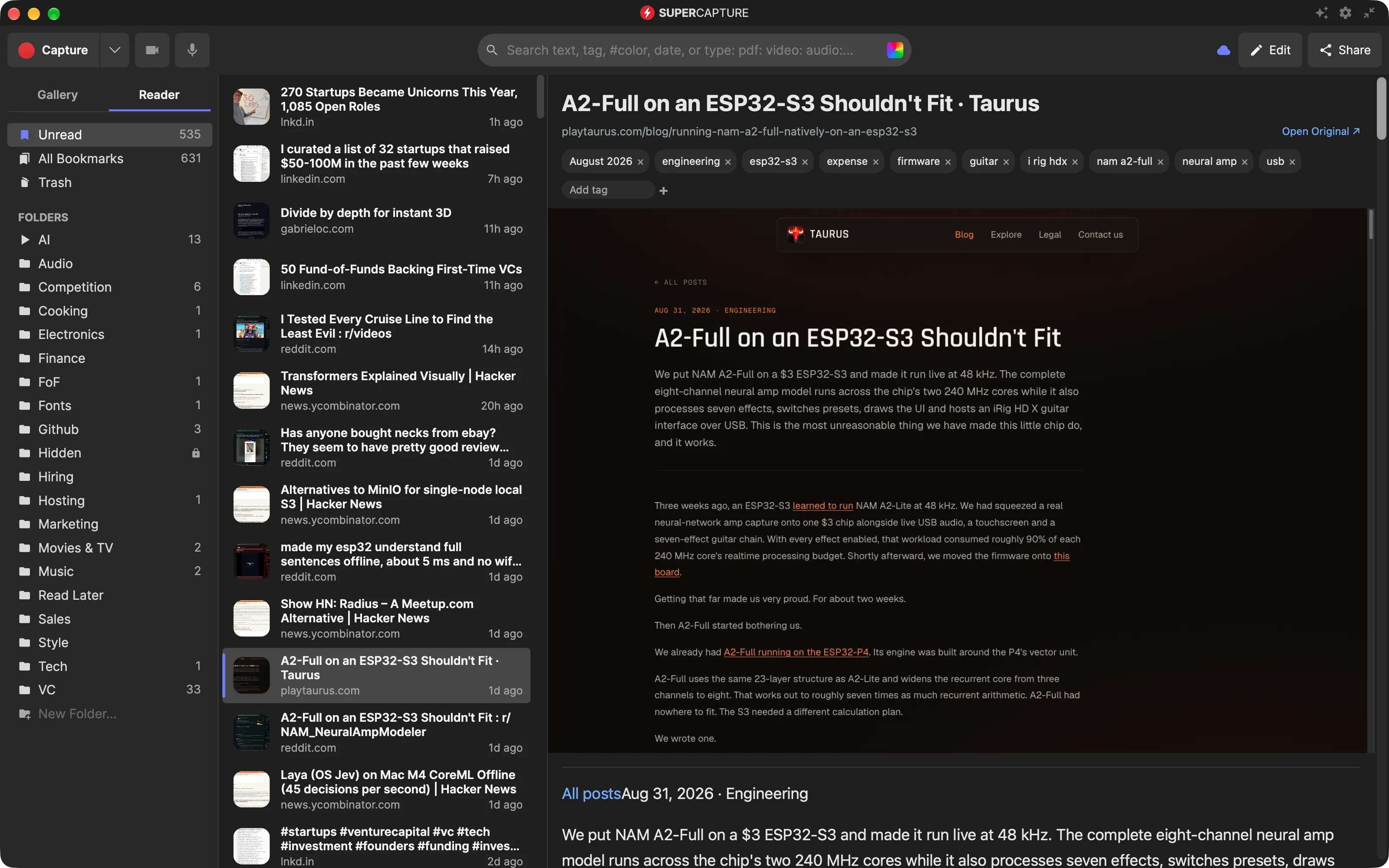Open Contact us in Taurus nav
The height and width of the screenshot is (868, 1389).
click(x=1100, y=234)
